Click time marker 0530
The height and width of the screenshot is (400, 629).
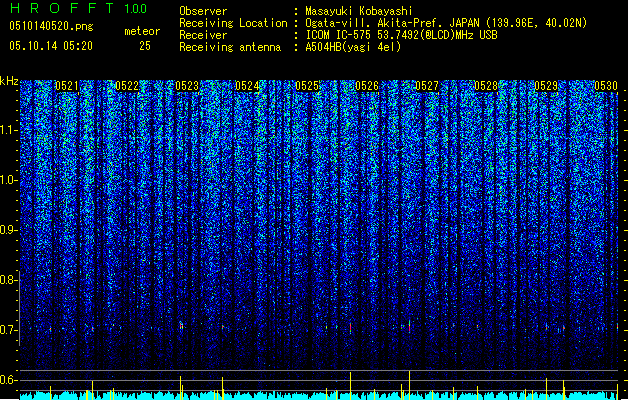606,86
